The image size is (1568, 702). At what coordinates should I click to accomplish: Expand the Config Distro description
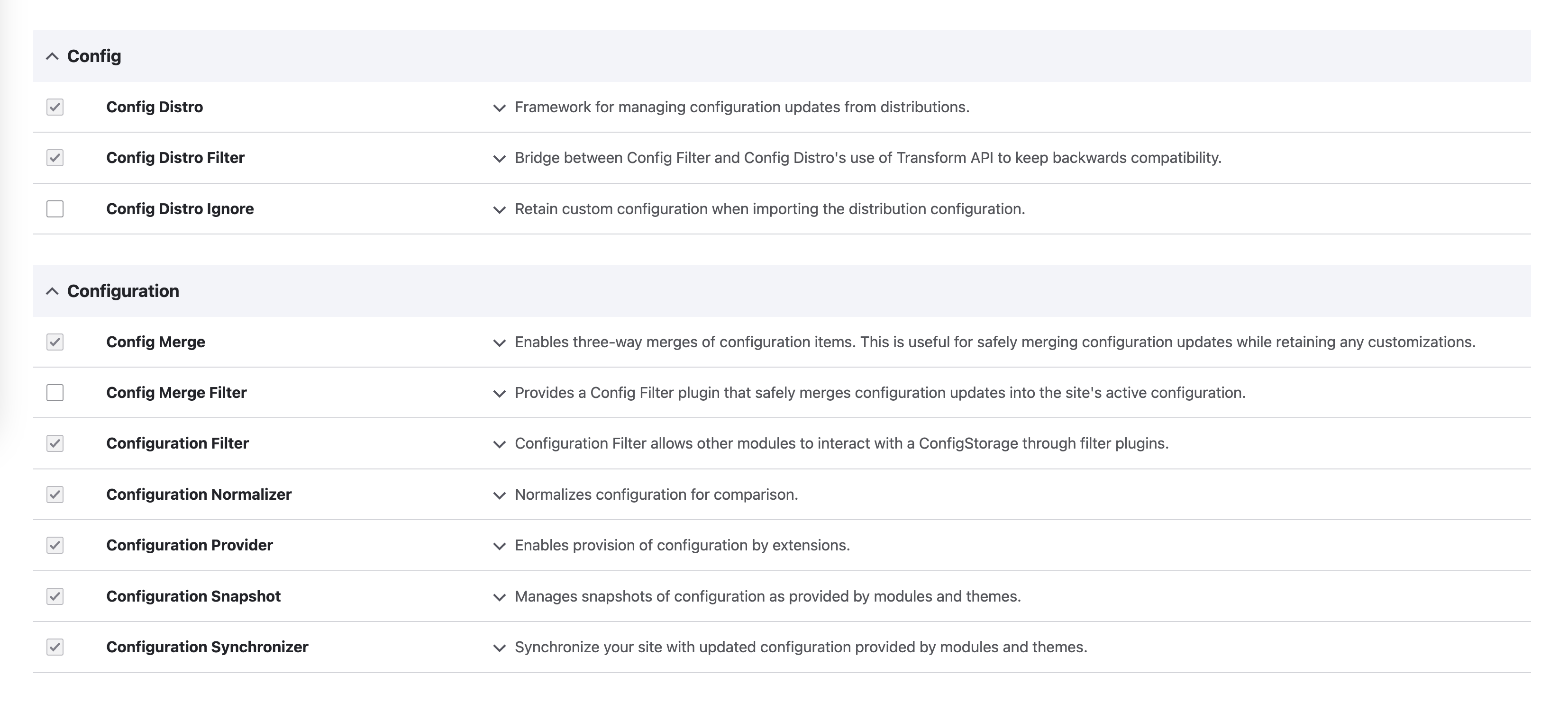point(499,108)
